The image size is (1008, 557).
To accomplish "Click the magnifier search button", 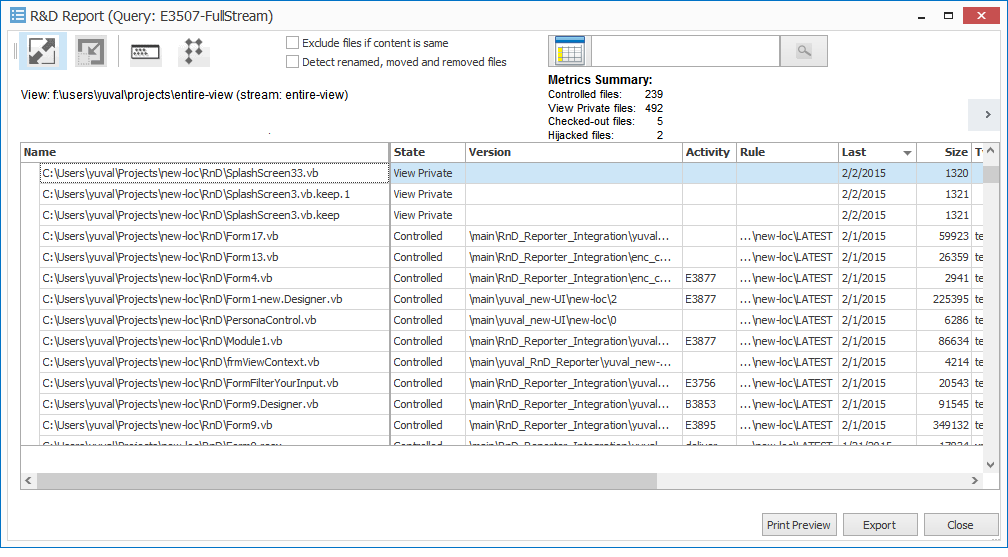I will 804,51.
